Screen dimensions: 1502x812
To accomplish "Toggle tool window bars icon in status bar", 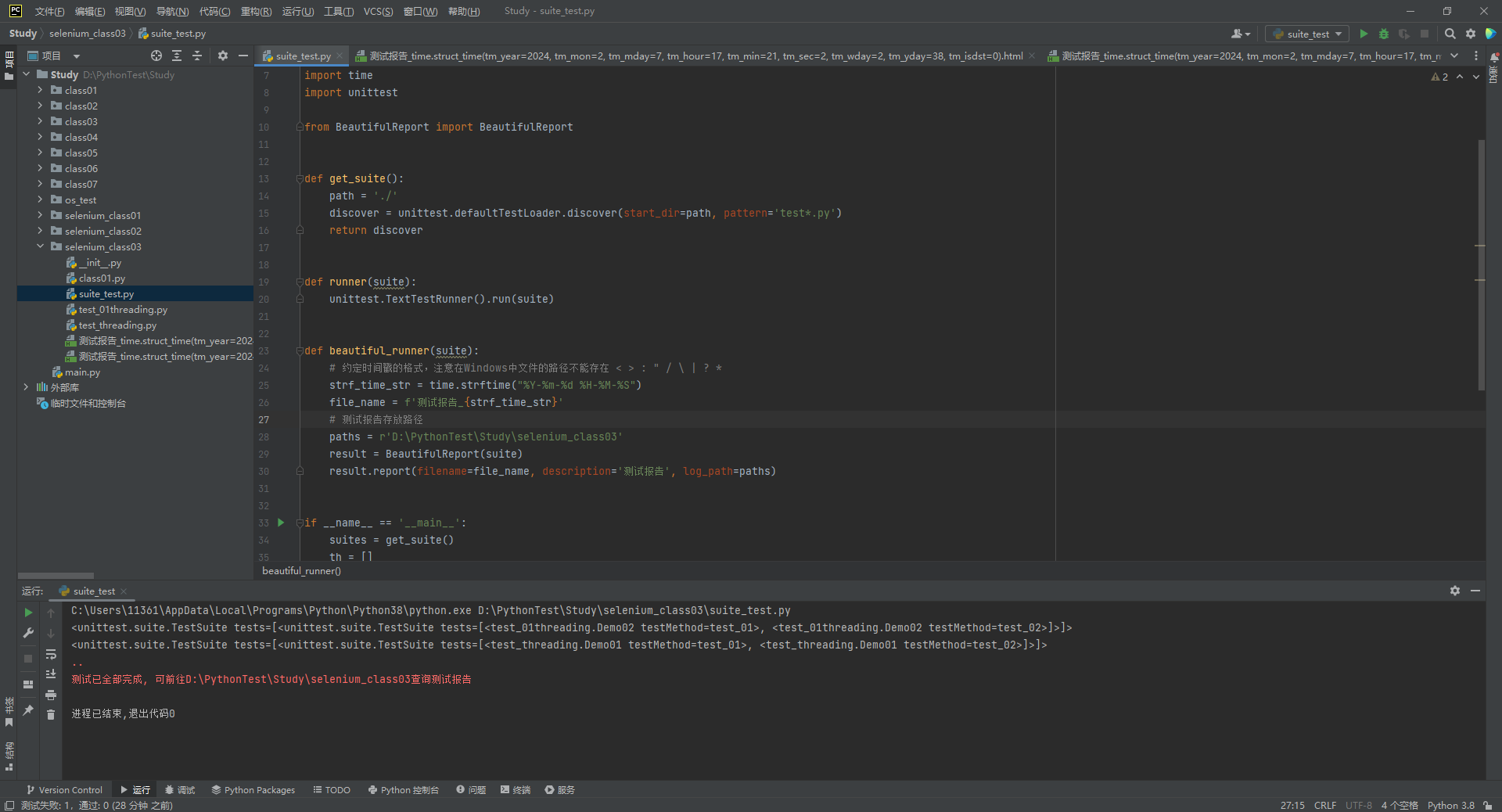I will click(9, 805).
